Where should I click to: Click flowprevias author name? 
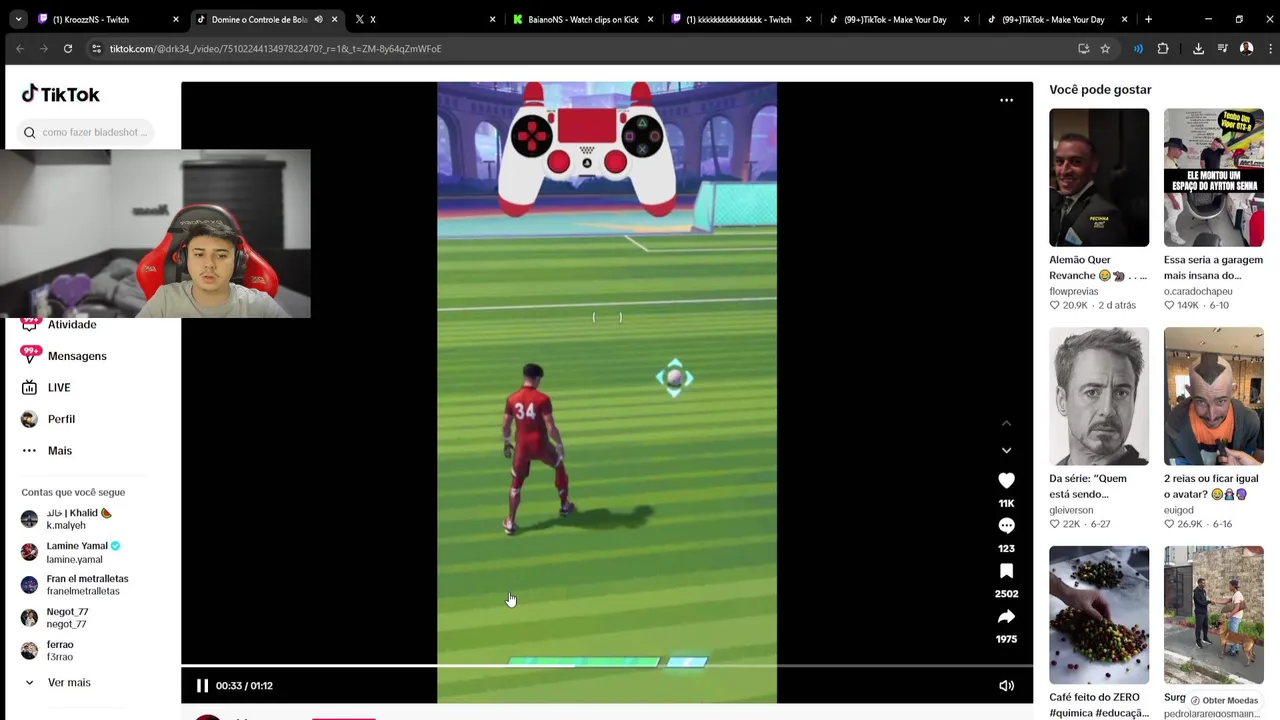pos(1073,291)
